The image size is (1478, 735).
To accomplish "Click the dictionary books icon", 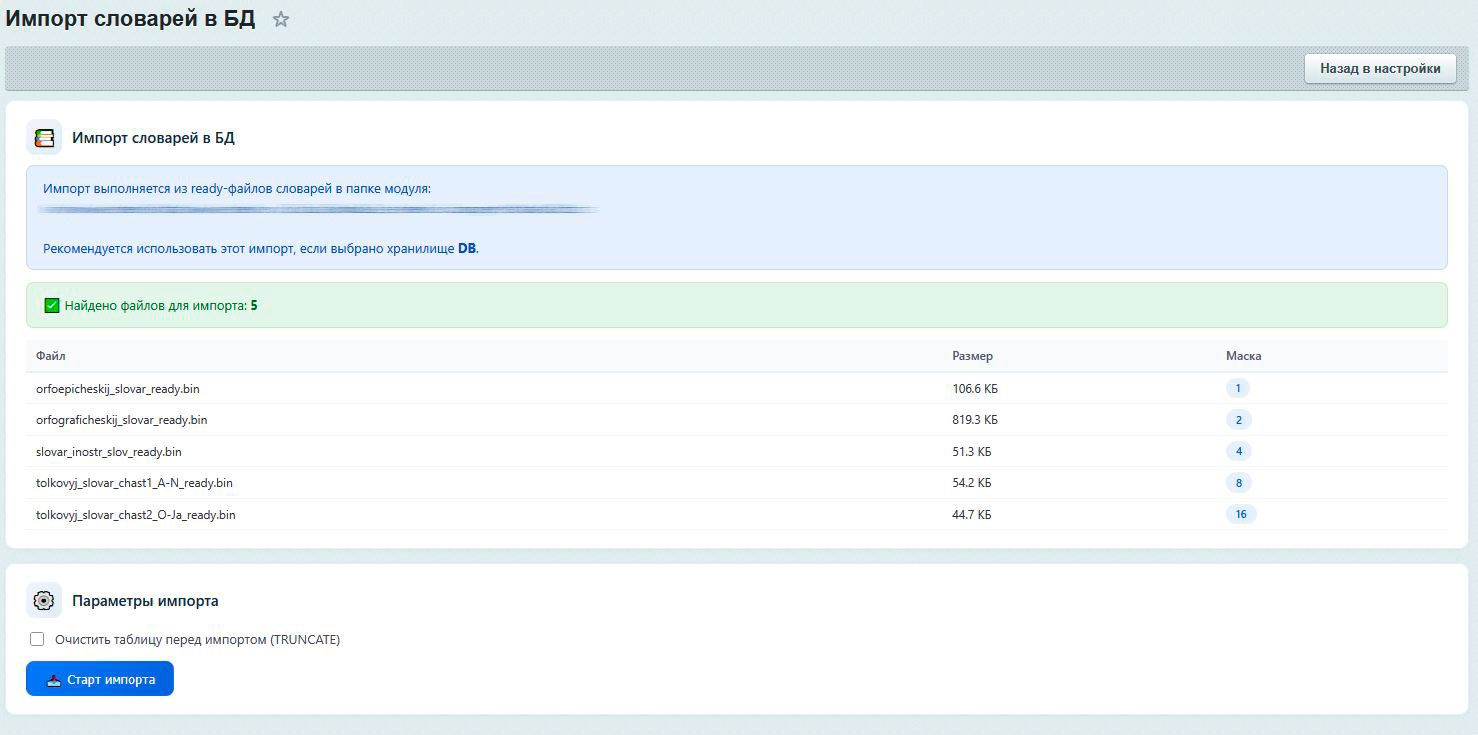I will click(x=44, y=138).
